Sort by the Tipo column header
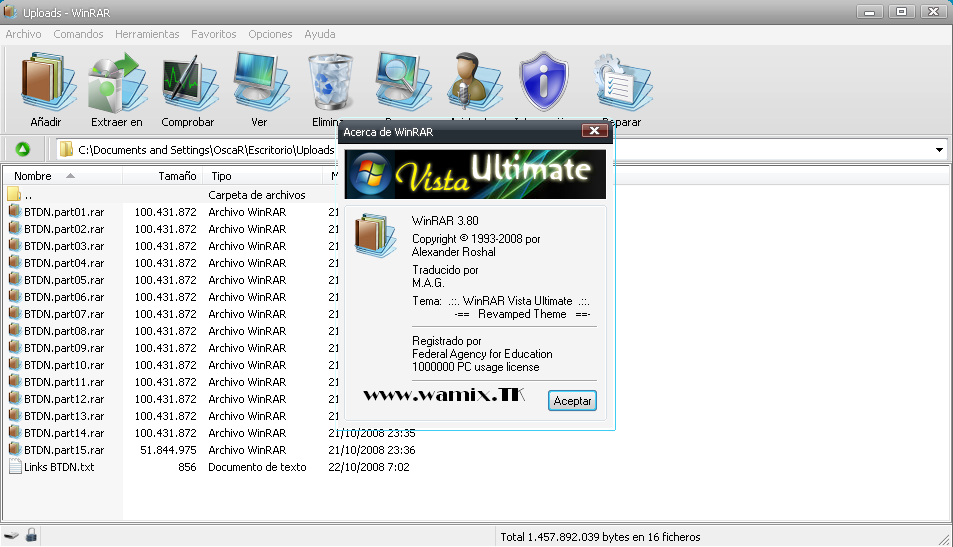 [263, 176]
